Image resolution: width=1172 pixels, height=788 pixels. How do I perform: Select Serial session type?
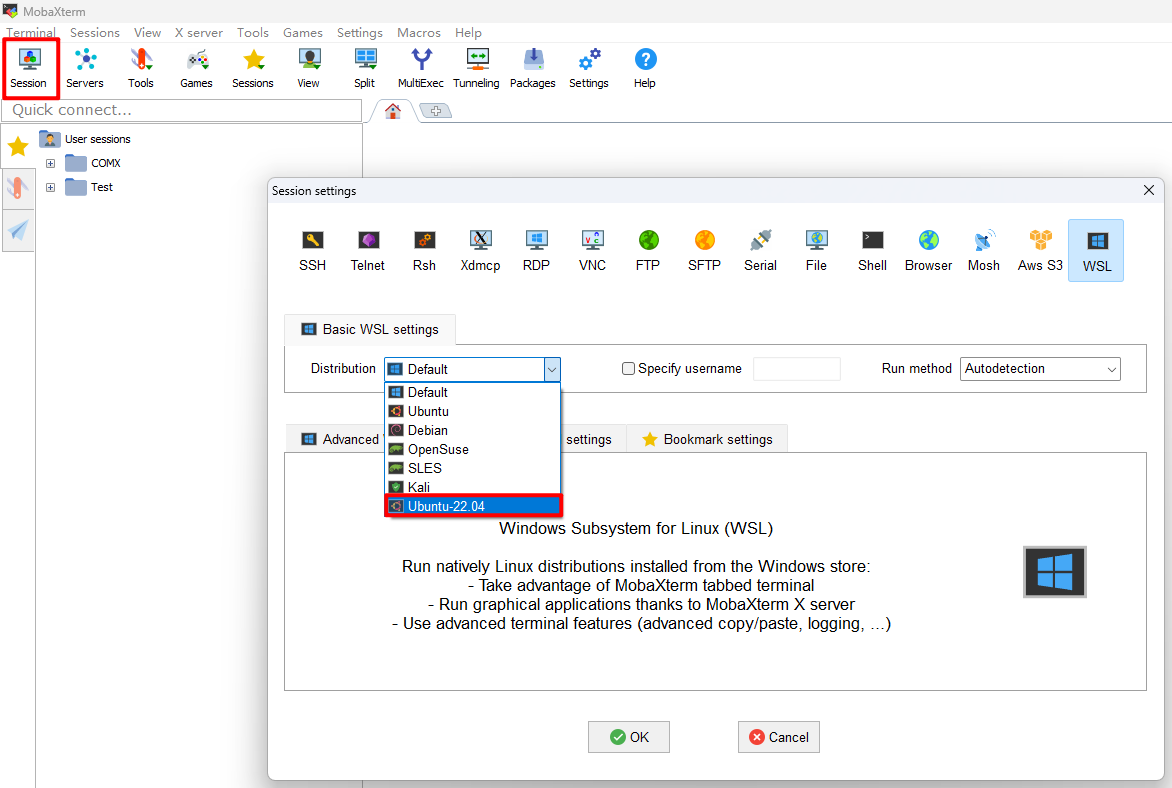click(x=760, y=250)
